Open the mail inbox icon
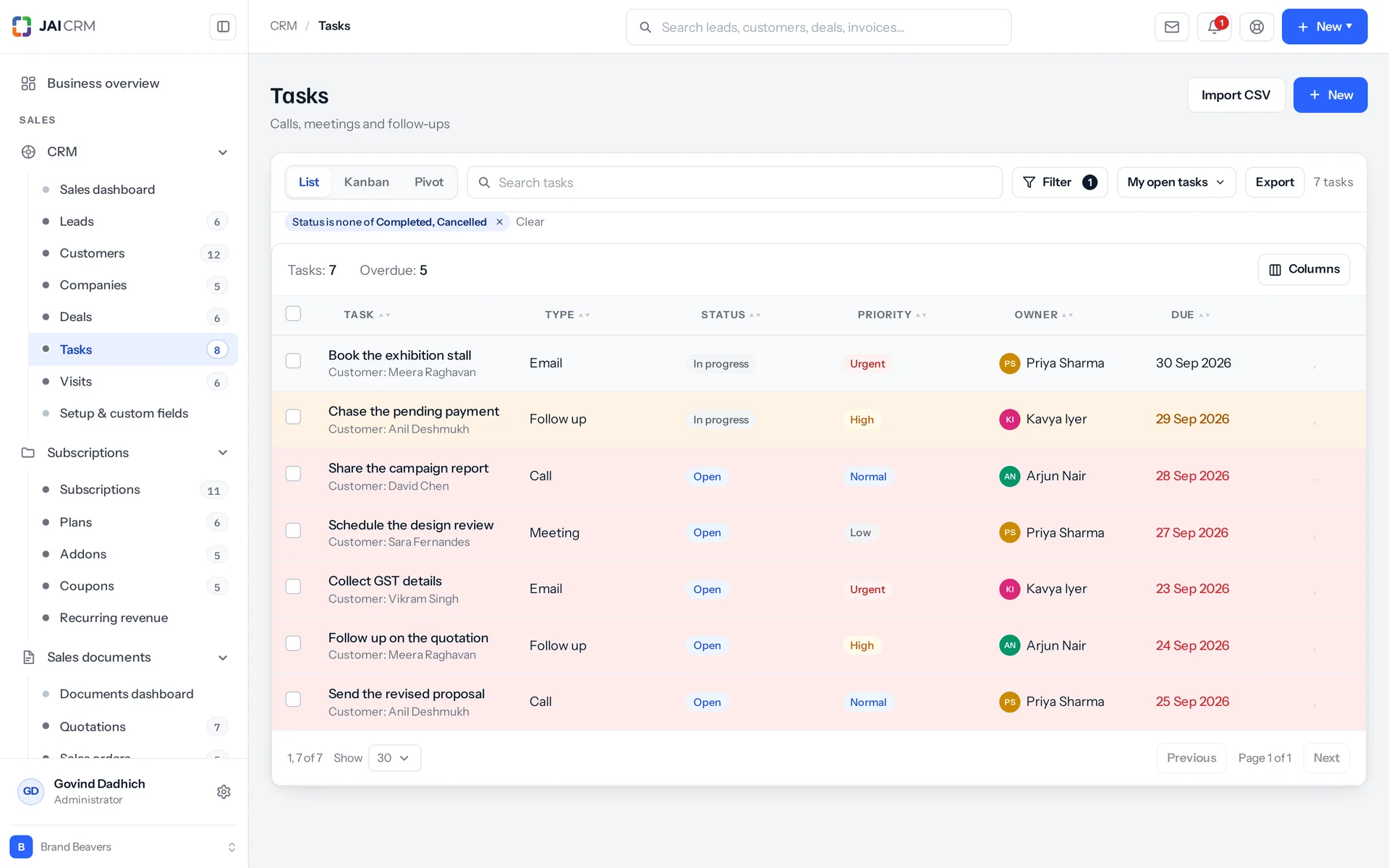Viewport: 1389px width, 868px height. pos(1171,27)
